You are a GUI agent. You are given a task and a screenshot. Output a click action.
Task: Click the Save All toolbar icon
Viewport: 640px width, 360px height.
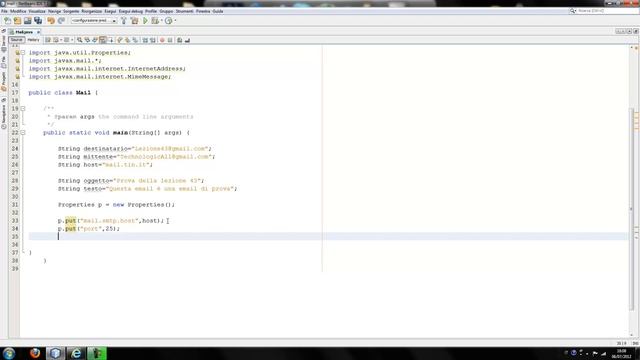(38, 20)
